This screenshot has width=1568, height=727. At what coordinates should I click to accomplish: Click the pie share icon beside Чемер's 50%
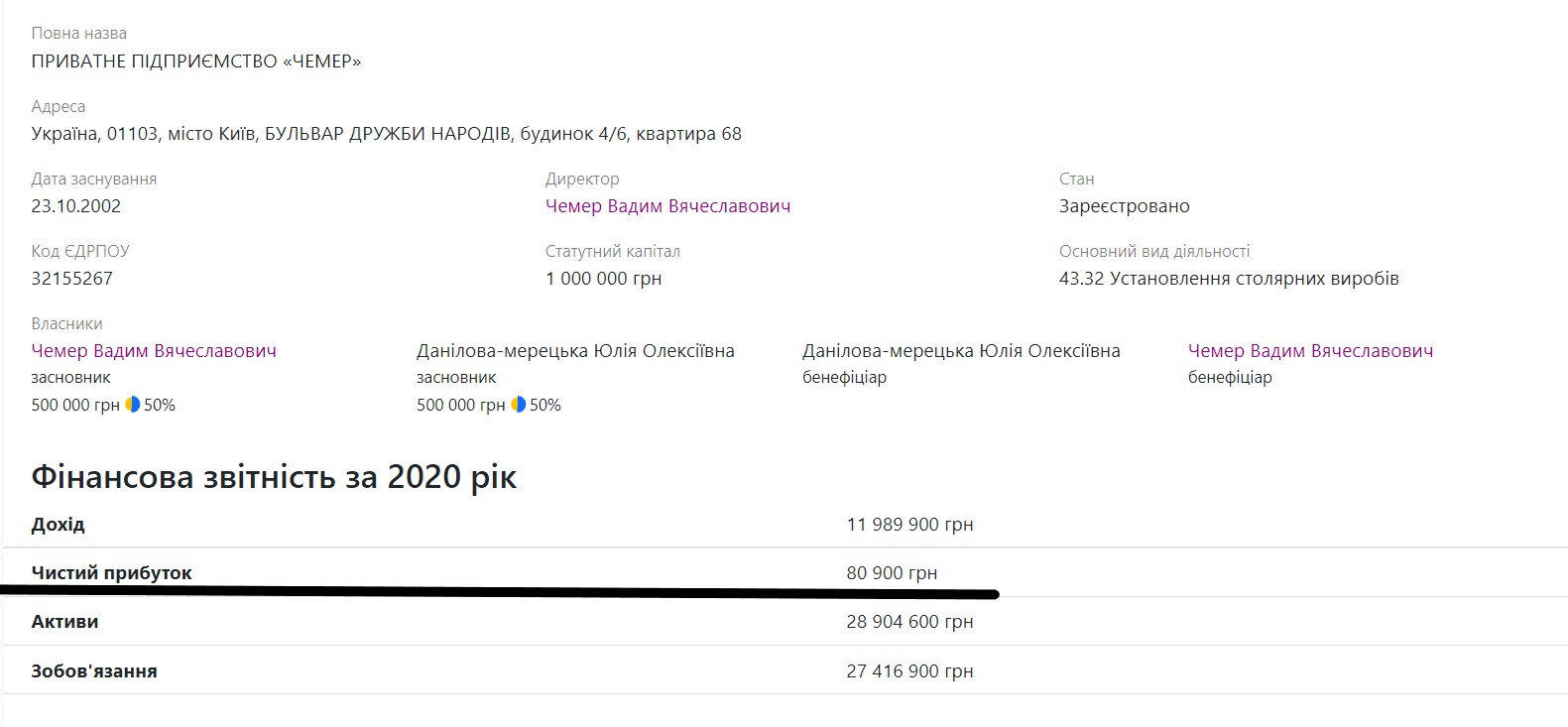(132, 405)
